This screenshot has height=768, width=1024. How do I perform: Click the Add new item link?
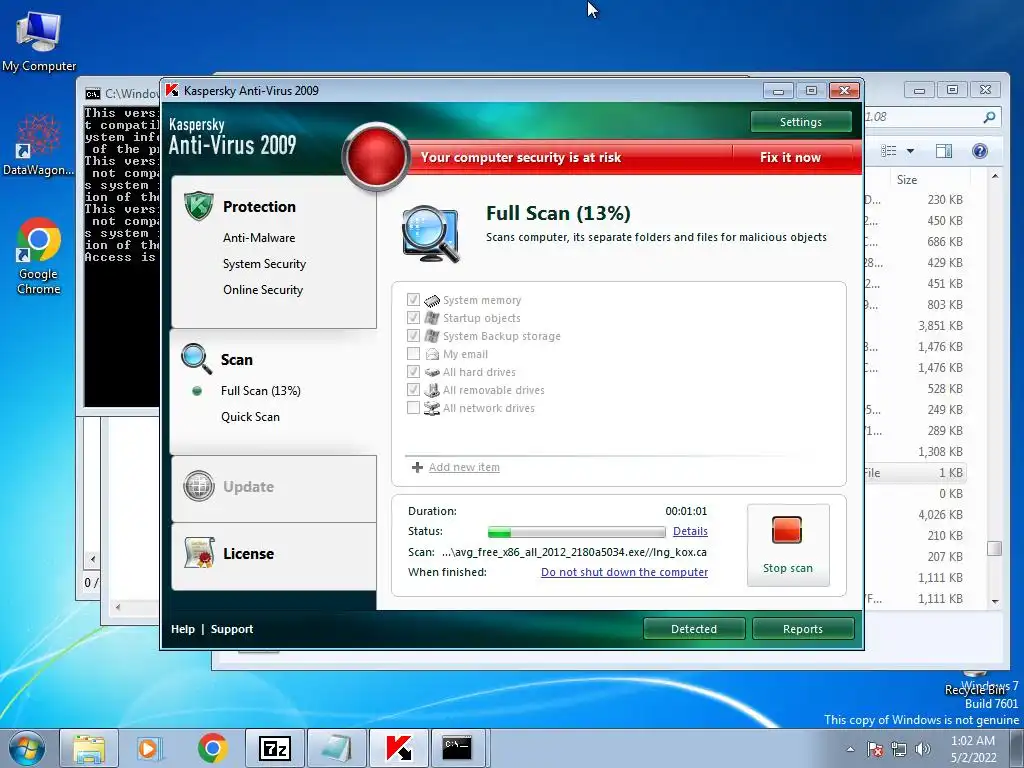click(464, 467)
